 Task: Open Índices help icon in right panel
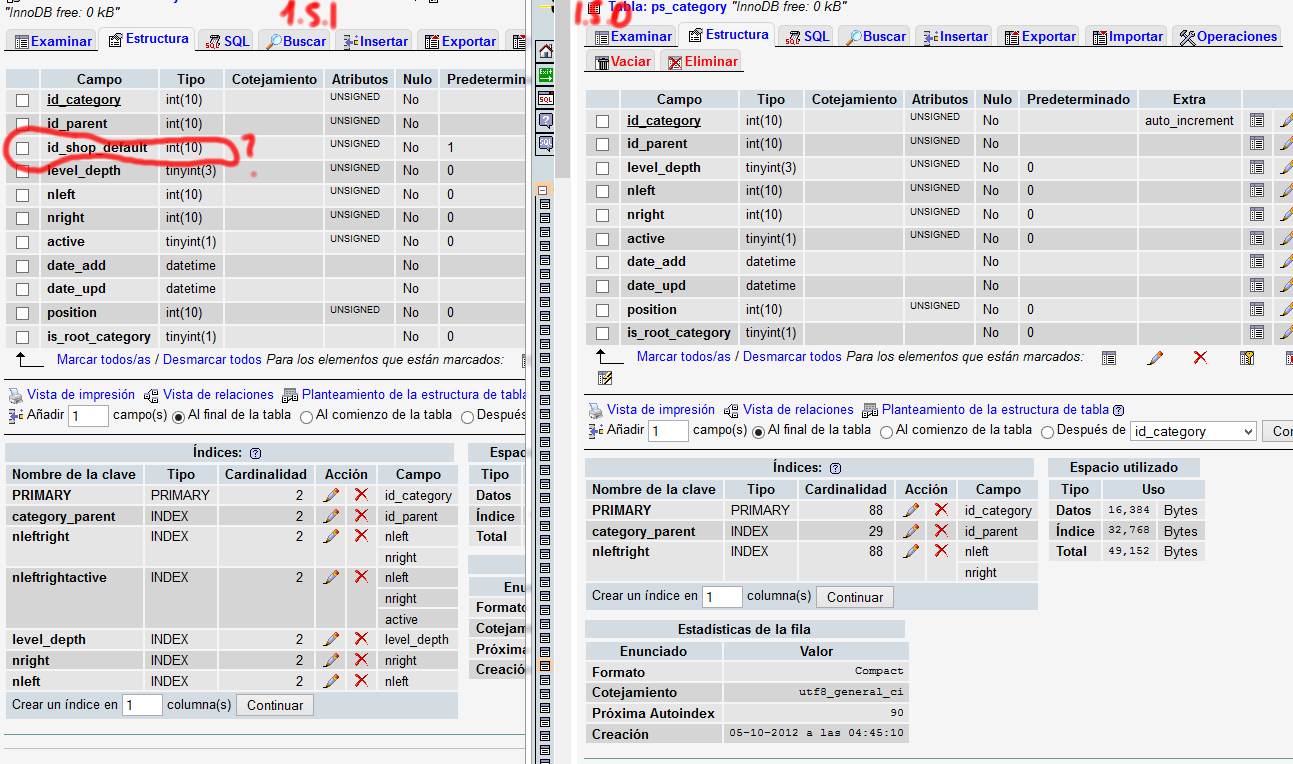pos(836,468)
